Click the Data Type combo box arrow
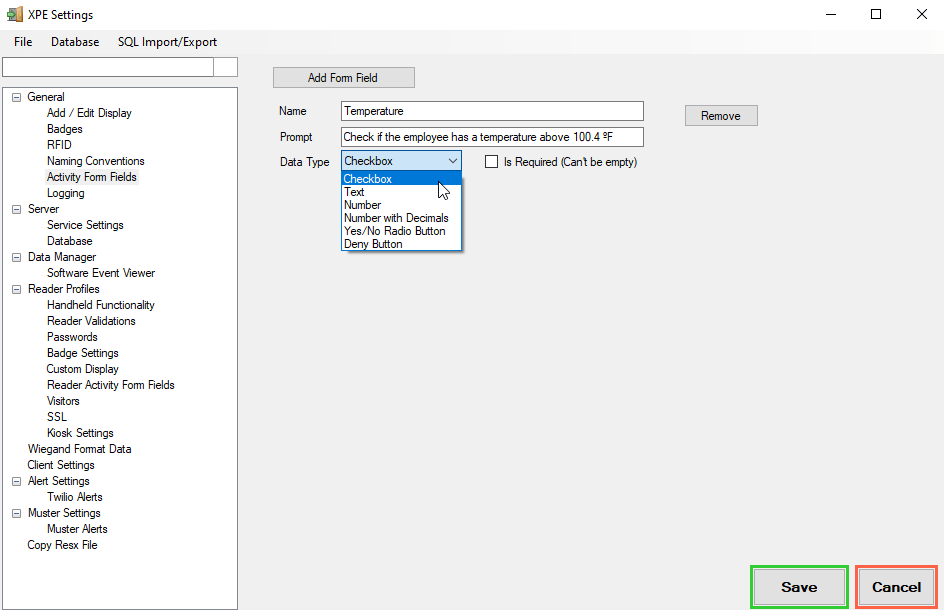This screenshot has height=610, width=944. (x=453, y=161)
